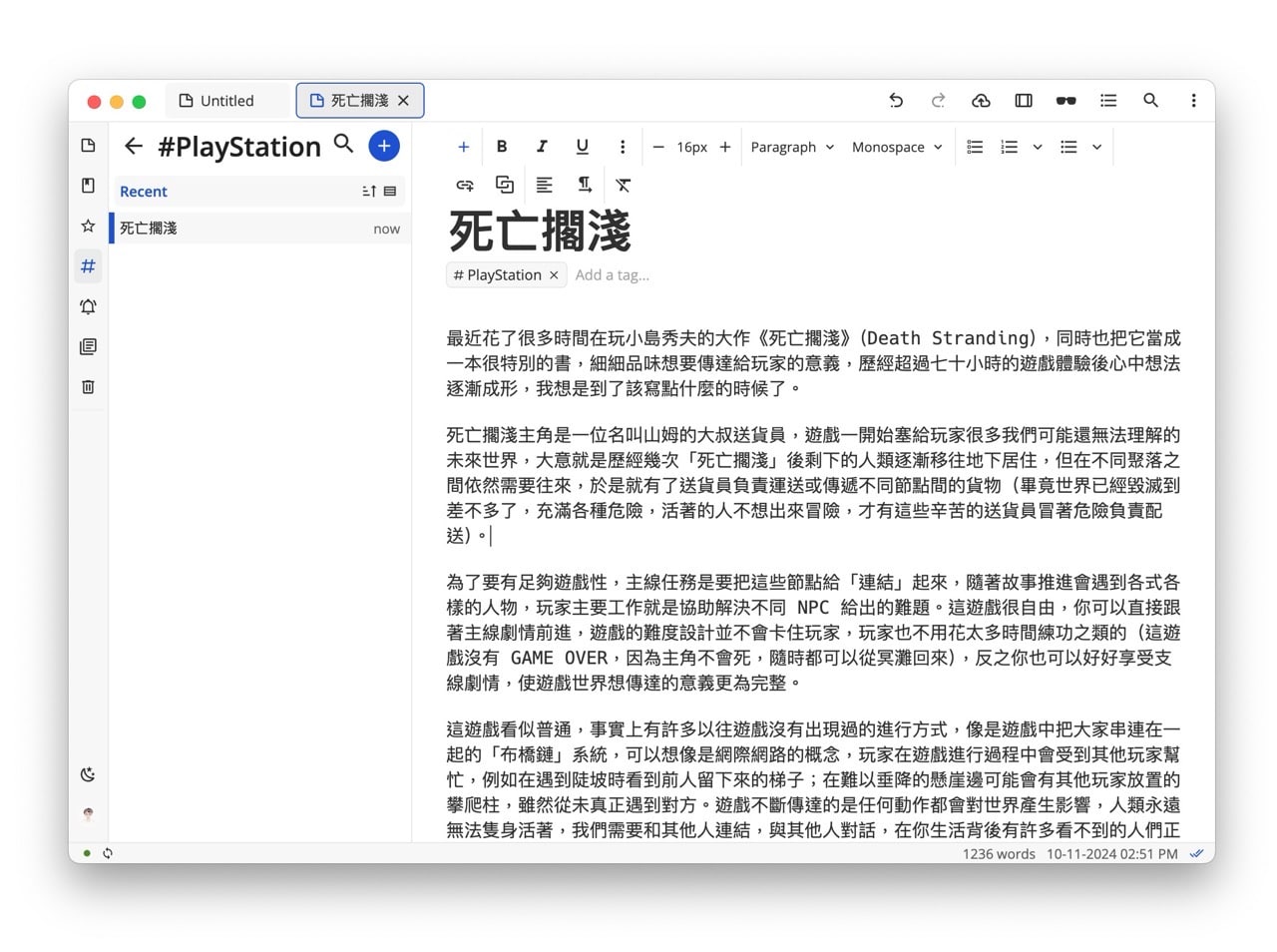The image size is (1277, 952).
Task: Toggle underline formatting
Action: [x=582, y=147]
